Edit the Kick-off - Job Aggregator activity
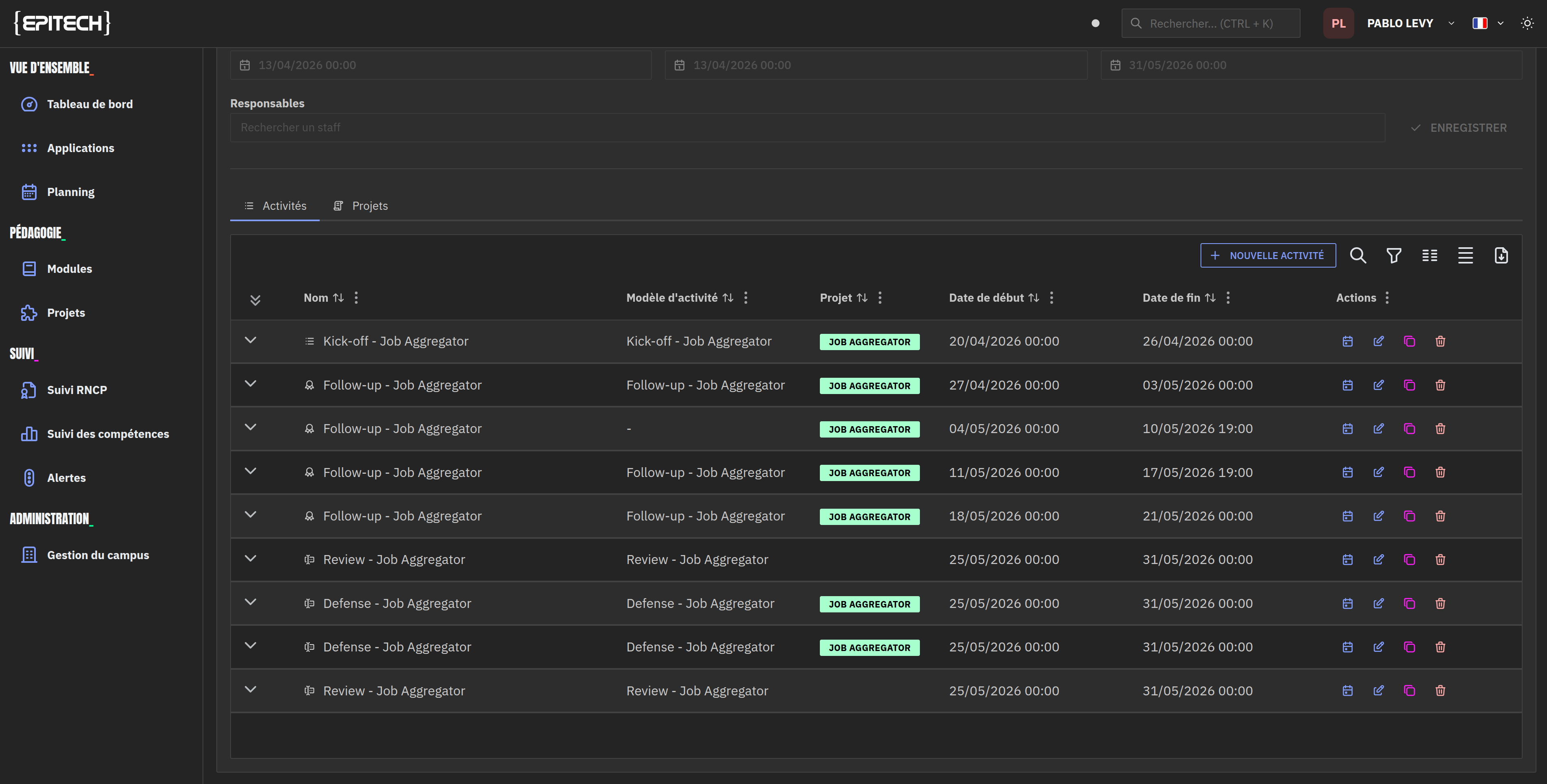Viewport: 1547px width, 784px height. [x=1378, y=342]
